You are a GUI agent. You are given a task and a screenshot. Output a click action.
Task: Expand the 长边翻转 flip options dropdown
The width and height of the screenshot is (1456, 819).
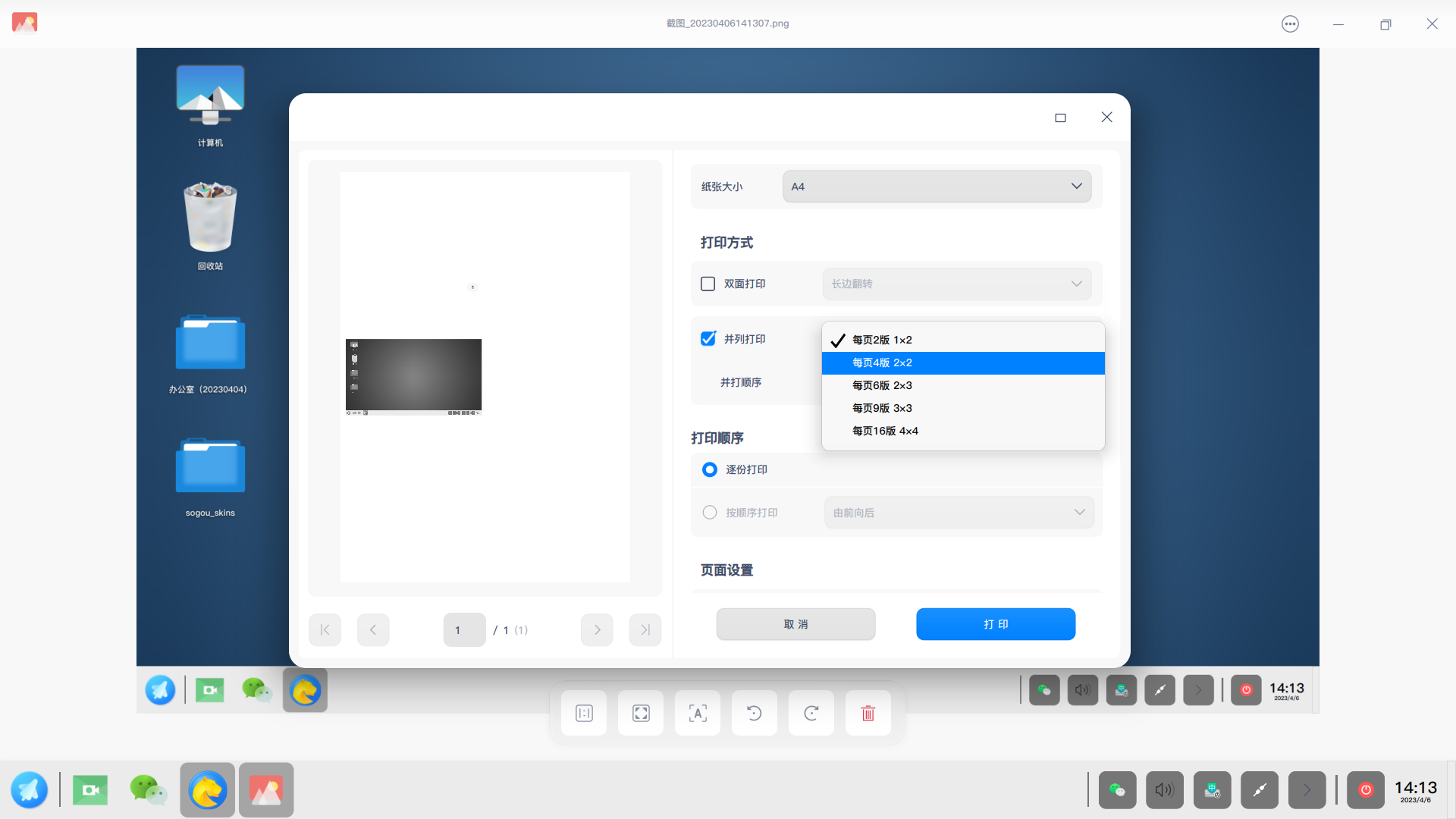click(957, 284)
